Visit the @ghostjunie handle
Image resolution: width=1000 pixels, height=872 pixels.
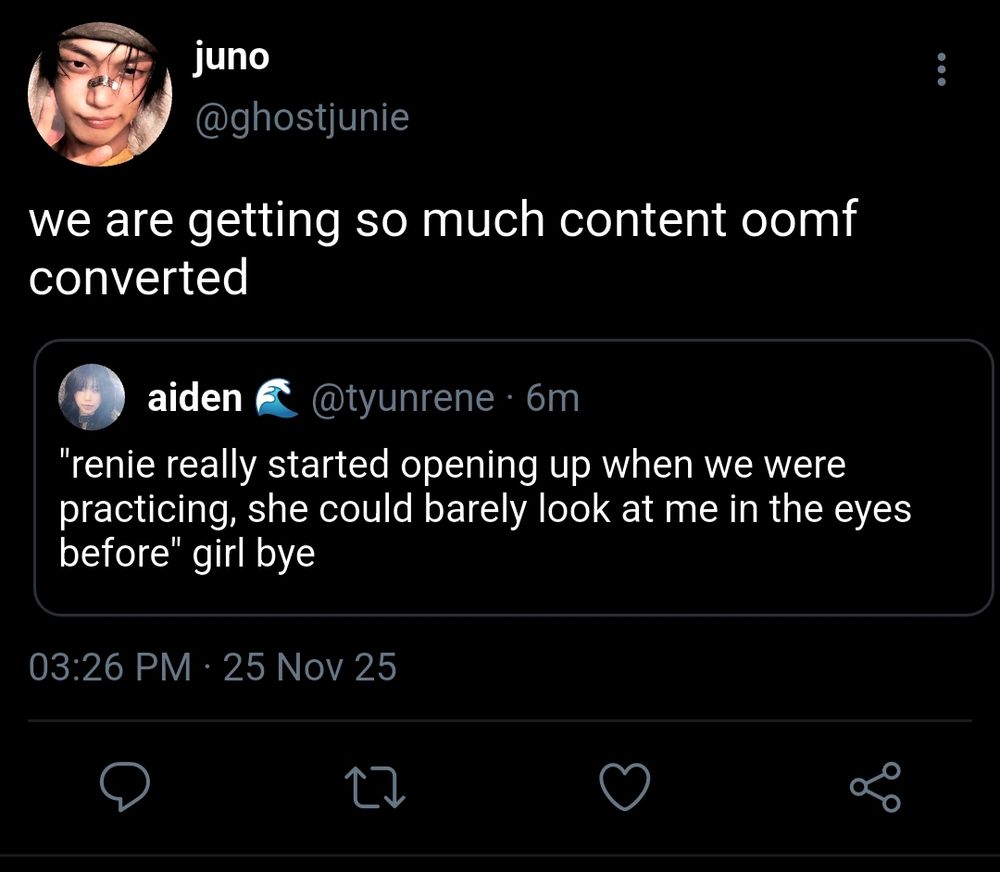coord(301,118)
